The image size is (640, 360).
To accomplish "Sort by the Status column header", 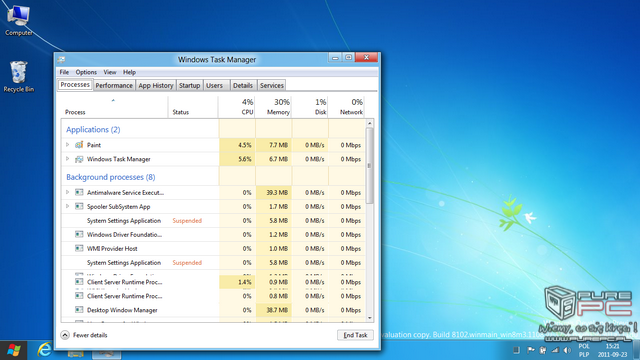I will (x=193, y=107).
